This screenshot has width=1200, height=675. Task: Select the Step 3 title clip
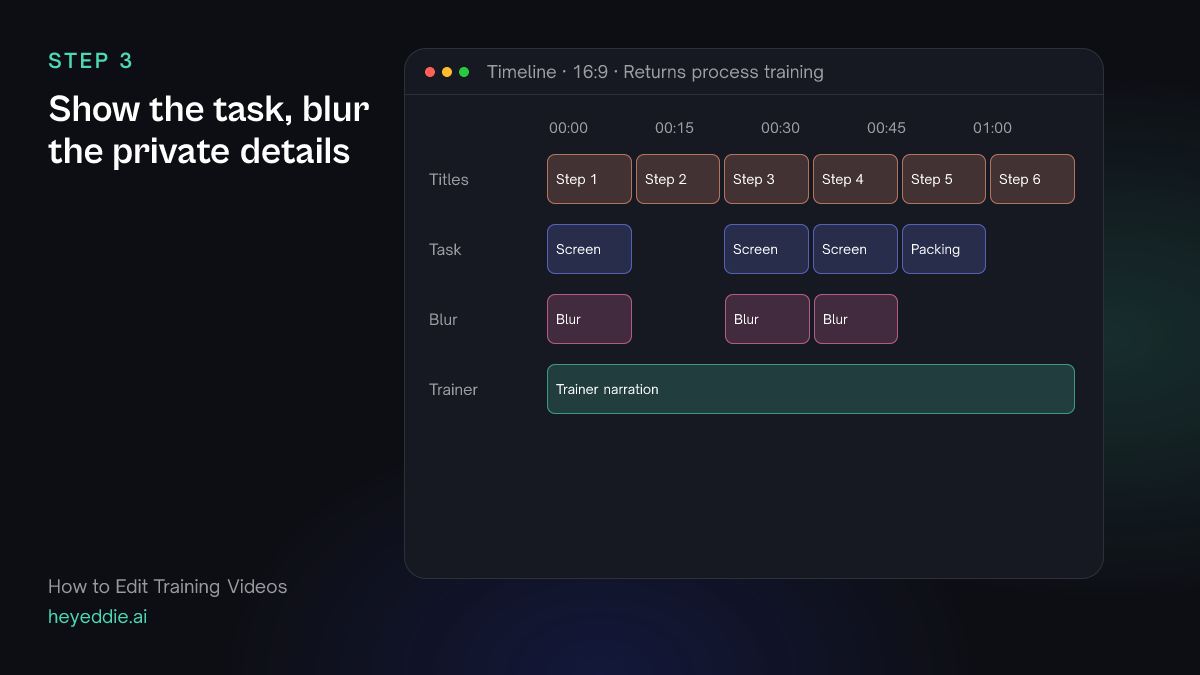[766, 179]
